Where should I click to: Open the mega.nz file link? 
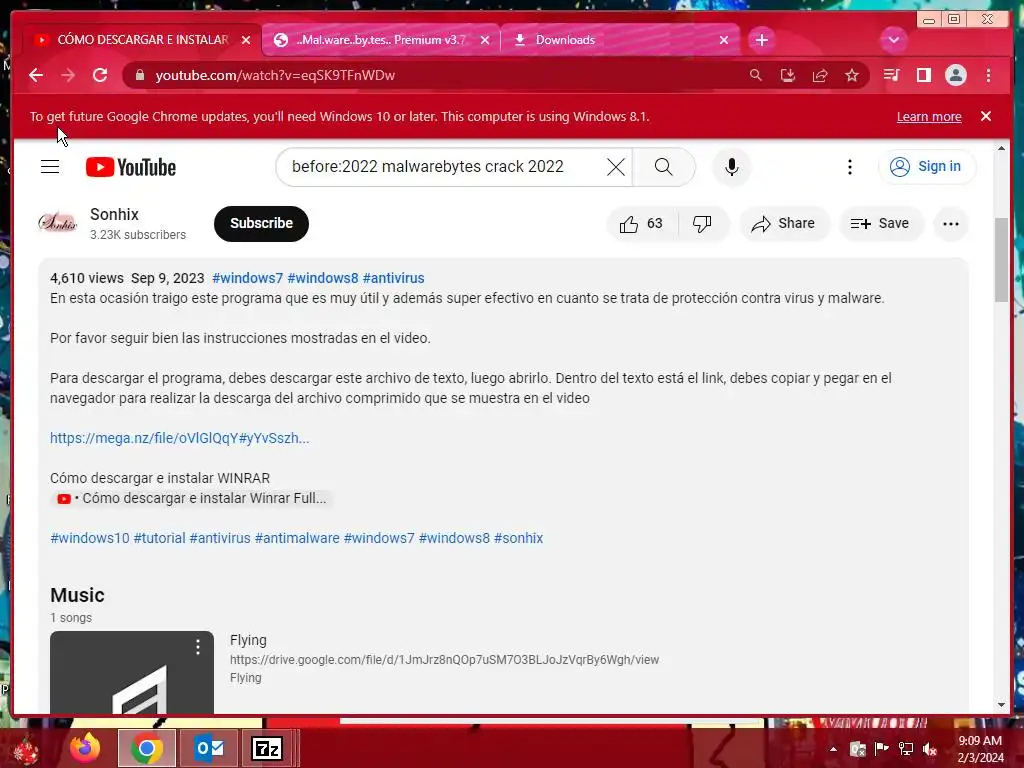click(180, 438)
